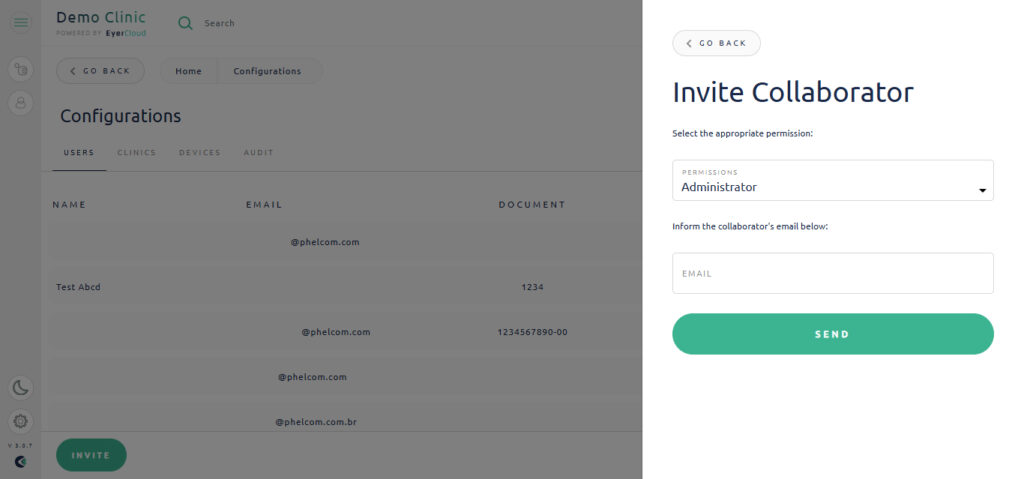Viewport: 1024px width, 479px height.
Task: Click the Home breadcrumb link
Action: coord(188,71)
